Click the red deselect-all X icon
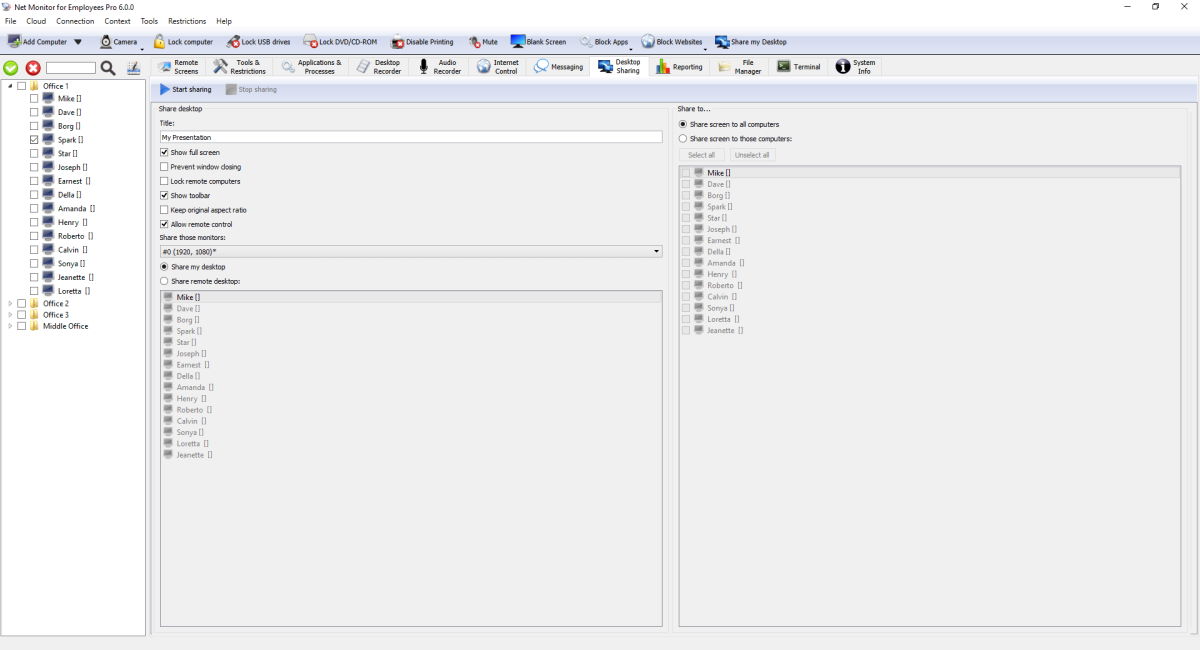The width and height of the screenshot is (1200, 650). pos(33,68)
